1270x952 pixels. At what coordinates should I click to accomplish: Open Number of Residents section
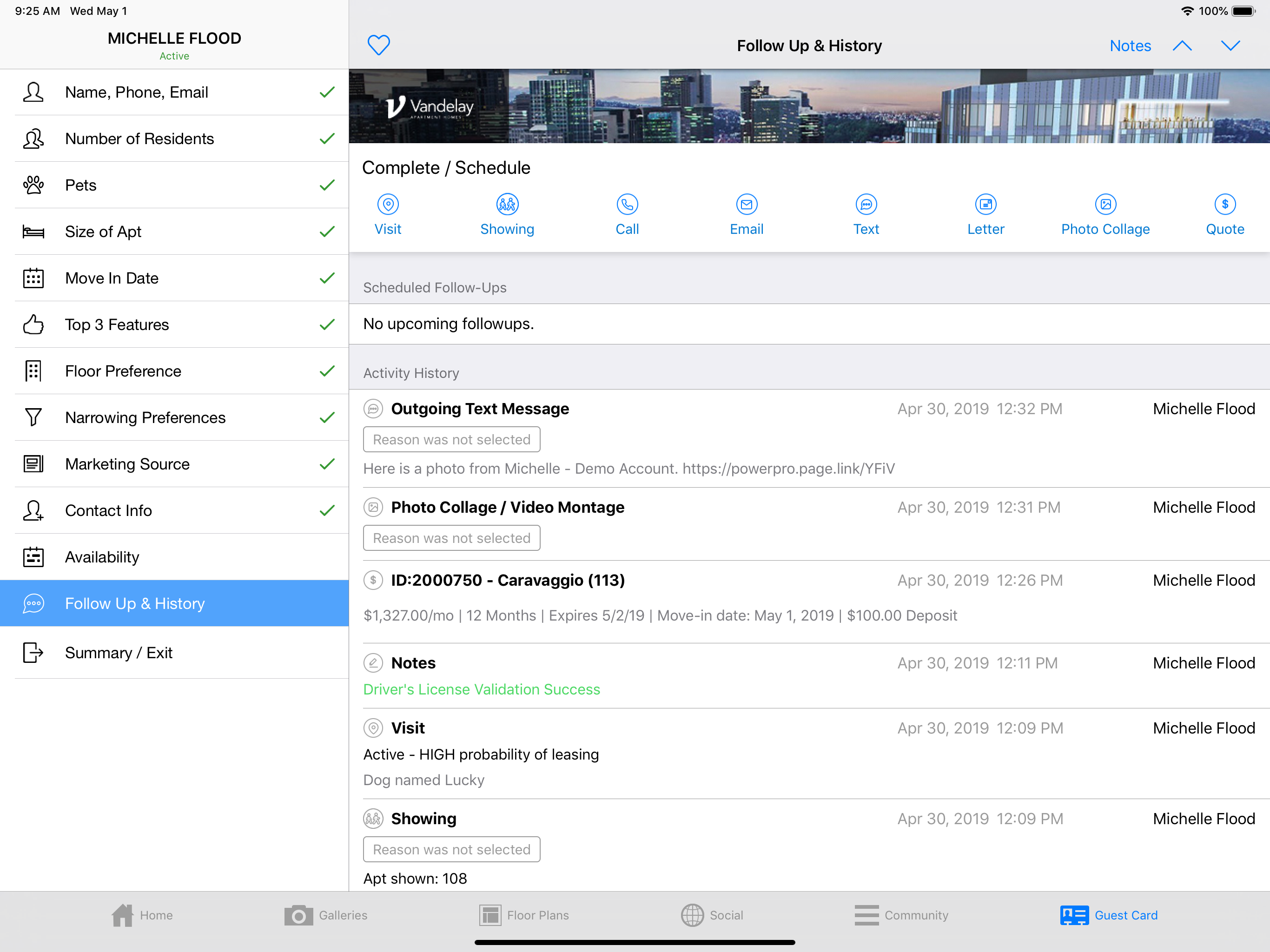pos(174,139)
